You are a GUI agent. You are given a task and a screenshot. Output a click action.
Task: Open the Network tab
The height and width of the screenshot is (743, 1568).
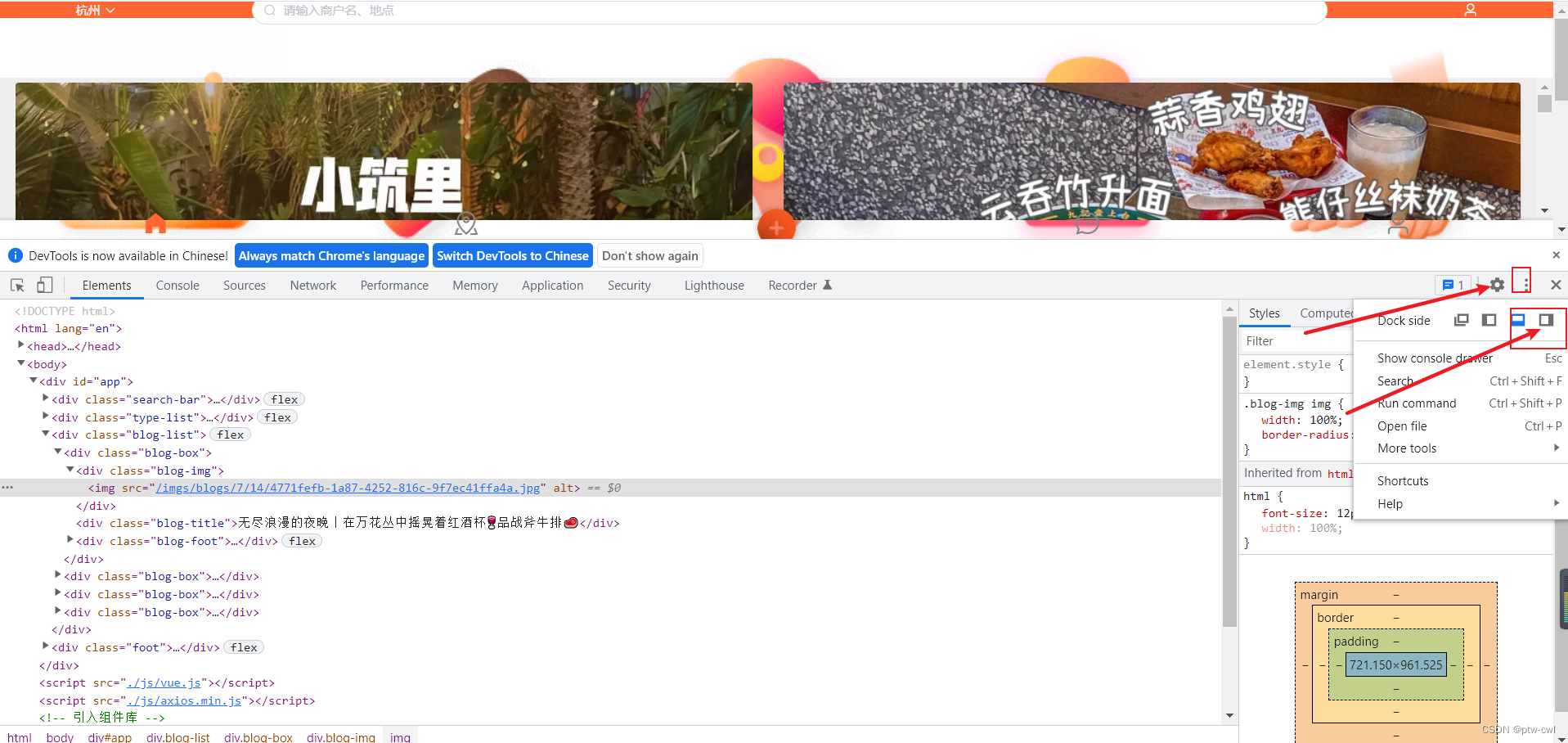(313, 286)
